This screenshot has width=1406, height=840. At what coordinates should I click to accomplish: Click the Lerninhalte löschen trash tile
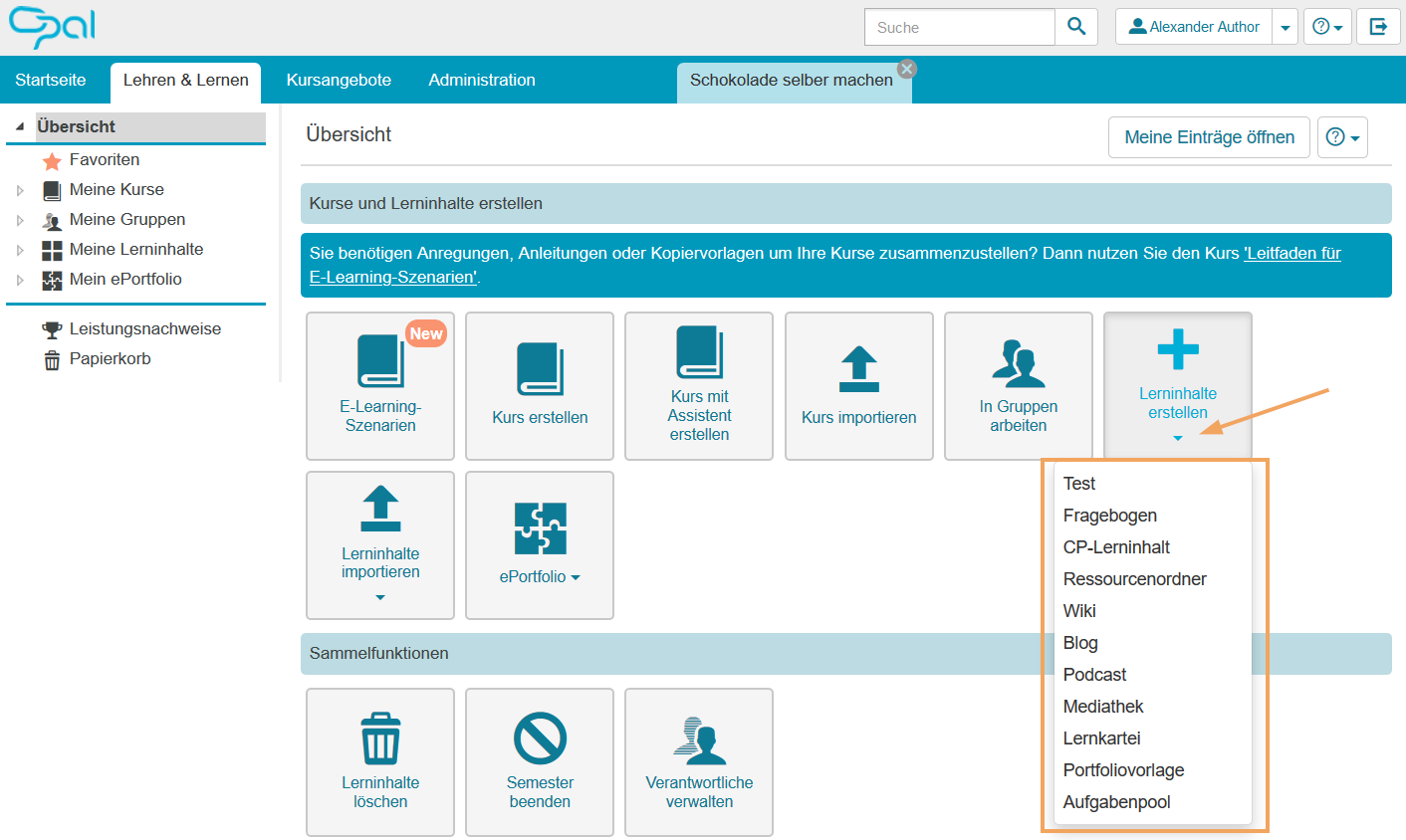380,762
